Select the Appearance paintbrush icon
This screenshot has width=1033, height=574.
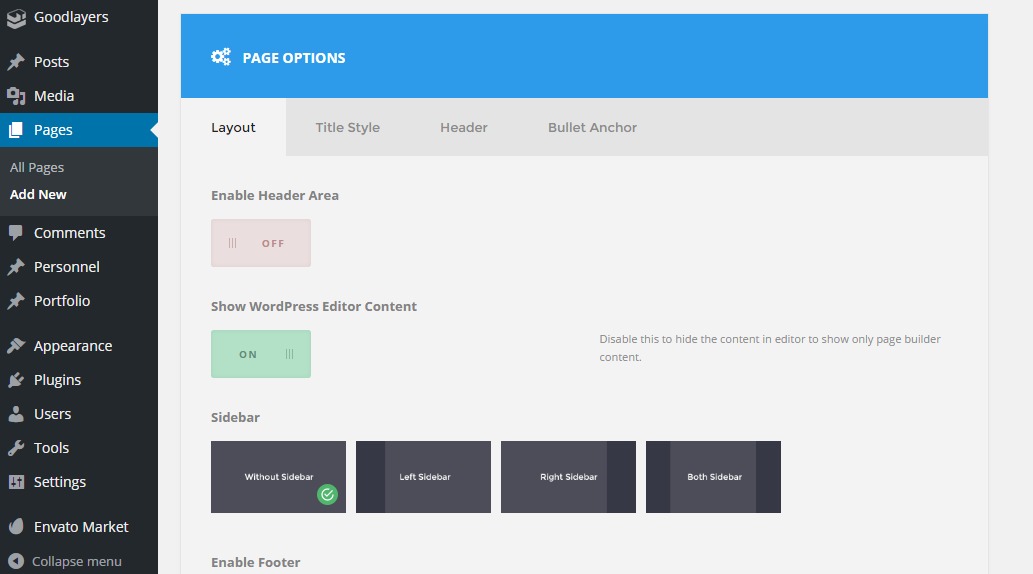pyautogui.click(x=16, y=346)
